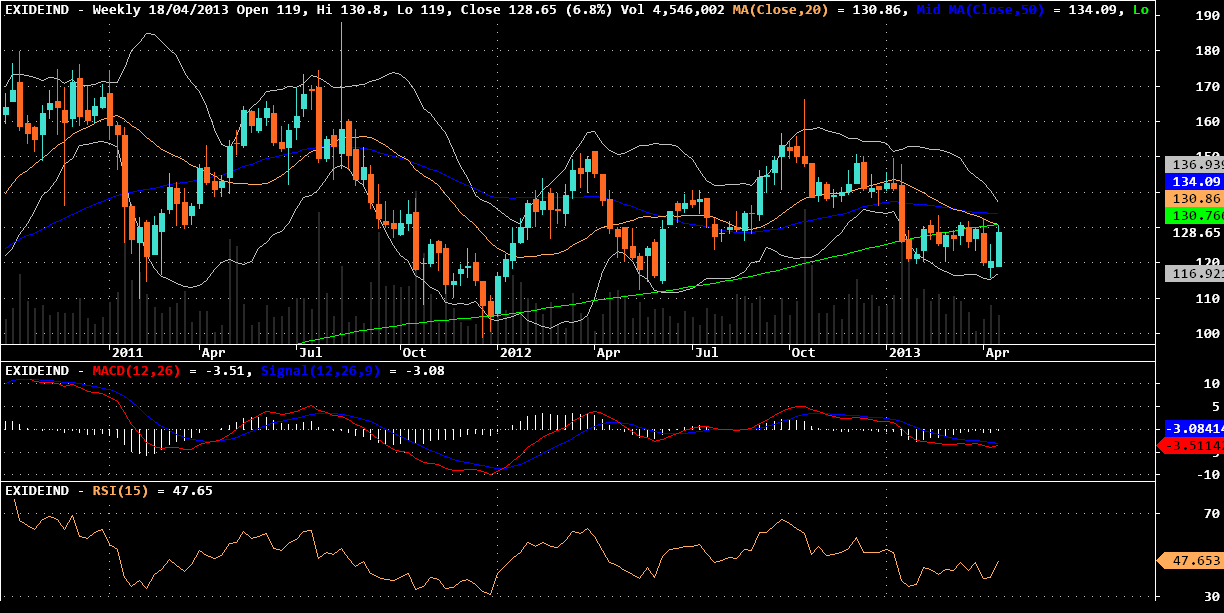Click the red -3.5114 MACD value tag
The height and width of the screenshot is (613, 1224).
click(1190, 445)
